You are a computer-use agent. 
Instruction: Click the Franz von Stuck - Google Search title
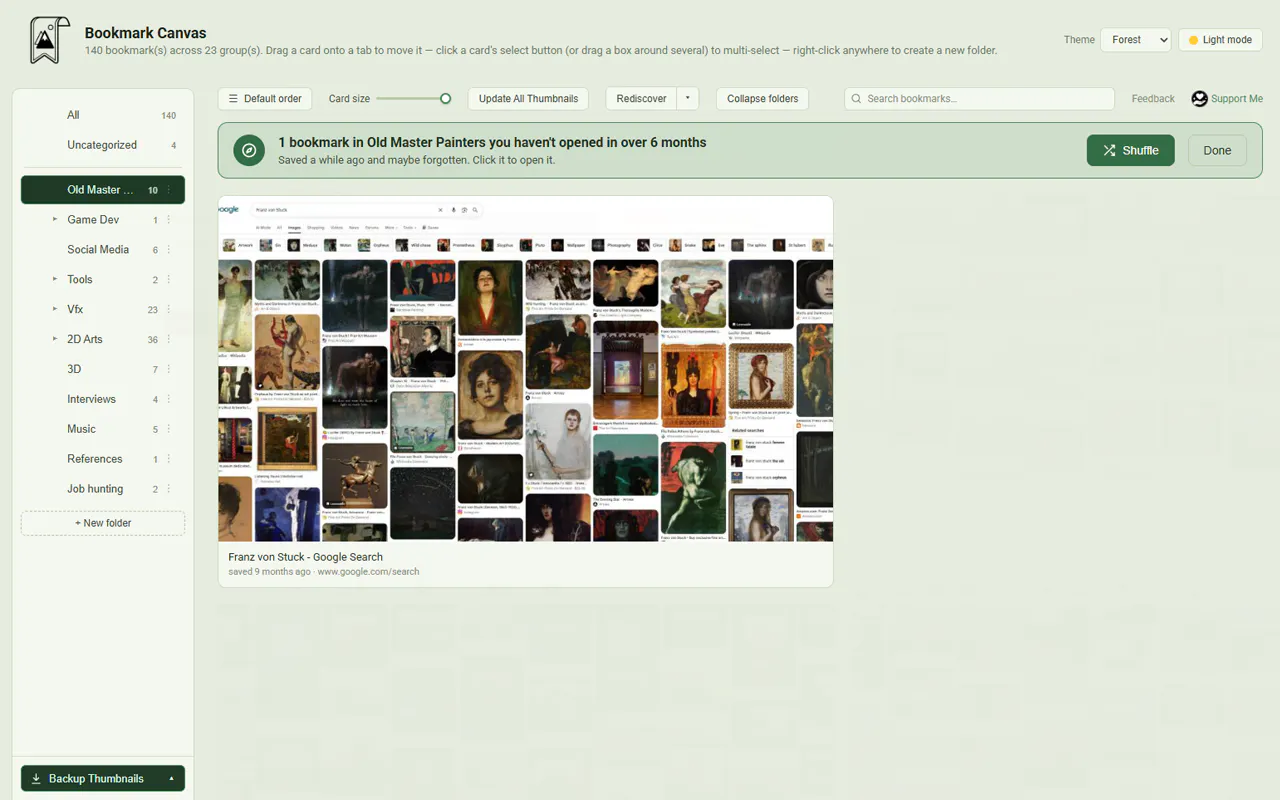pos(305,557)
